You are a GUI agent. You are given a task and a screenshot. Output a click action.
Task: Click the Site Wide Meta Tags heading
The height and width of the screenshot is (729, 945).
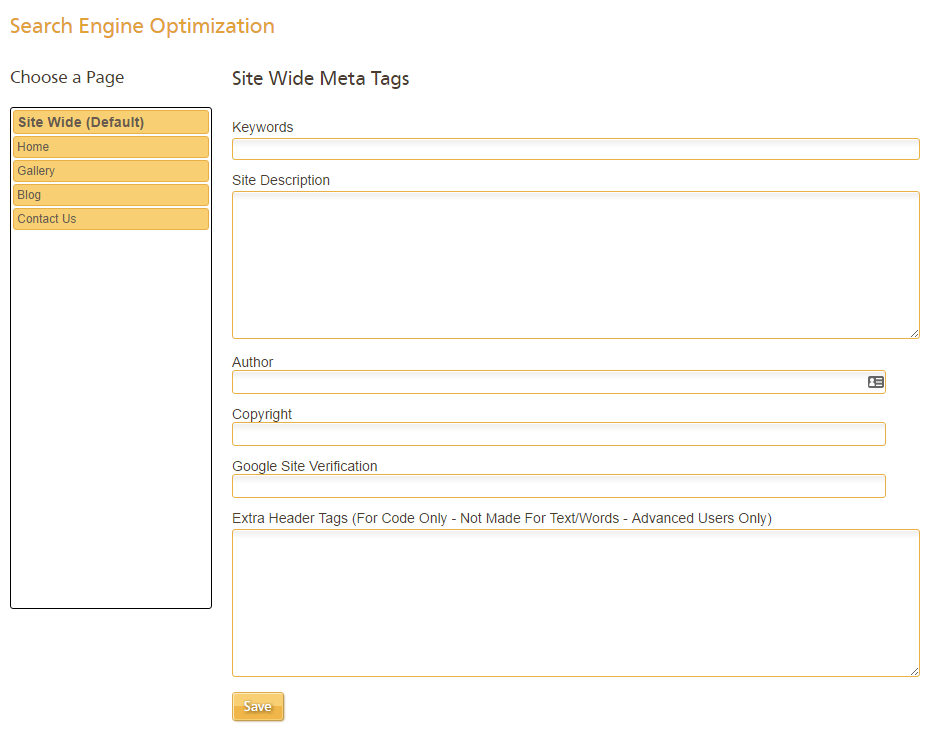coord(321,78)
